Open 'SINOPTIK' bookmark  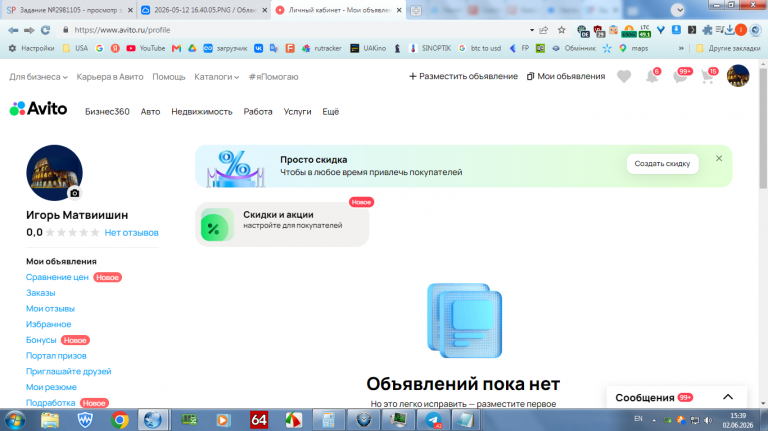(x=430, y=48)
